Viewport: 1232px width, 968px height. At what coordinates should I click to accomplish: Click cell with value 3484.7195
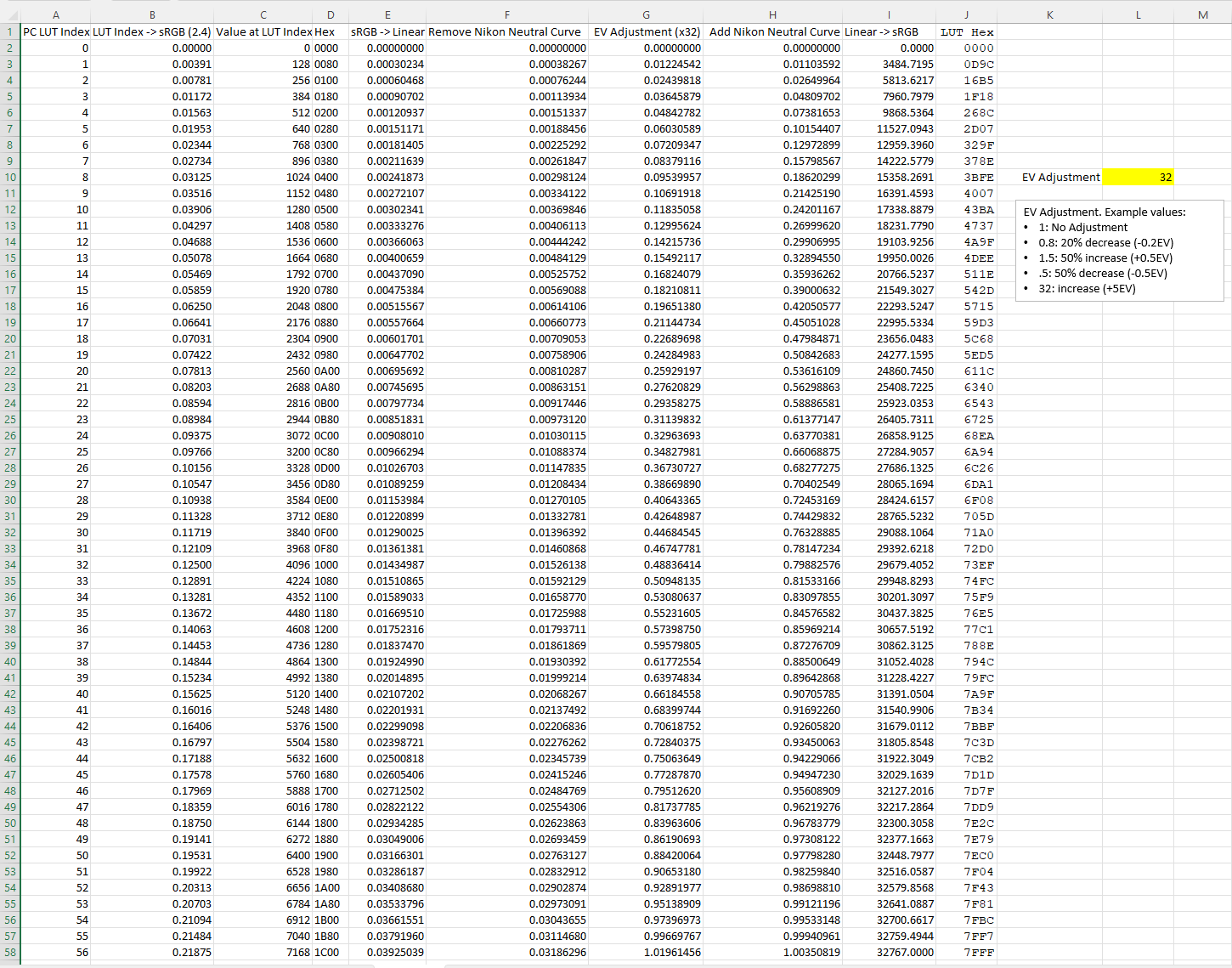tap(889, 64)
